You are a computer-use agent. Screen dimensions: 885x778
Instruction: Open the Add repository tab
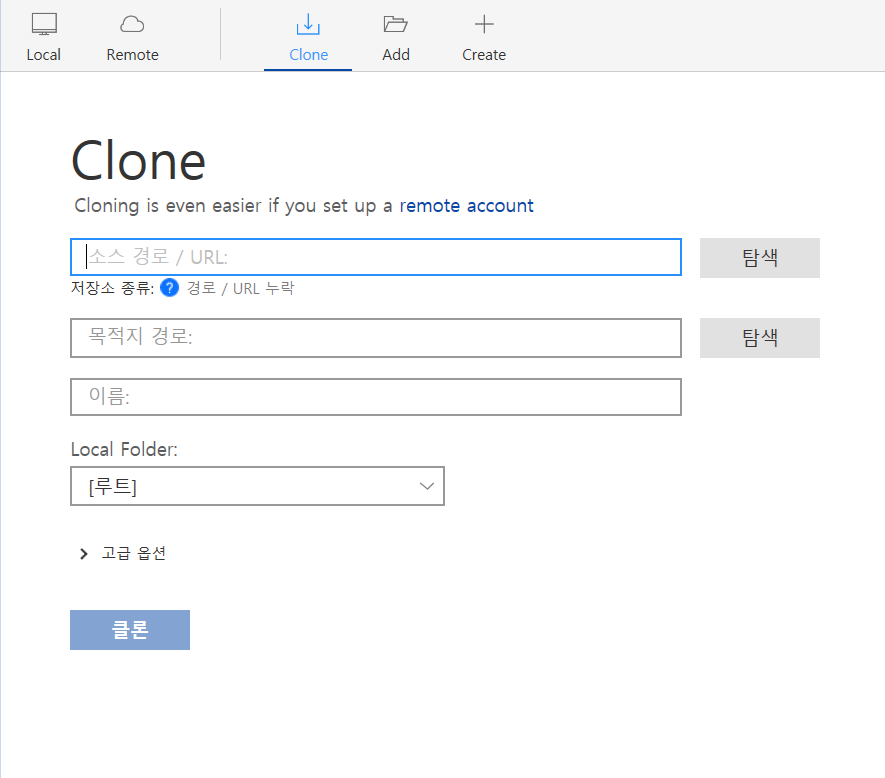(396, 37)
